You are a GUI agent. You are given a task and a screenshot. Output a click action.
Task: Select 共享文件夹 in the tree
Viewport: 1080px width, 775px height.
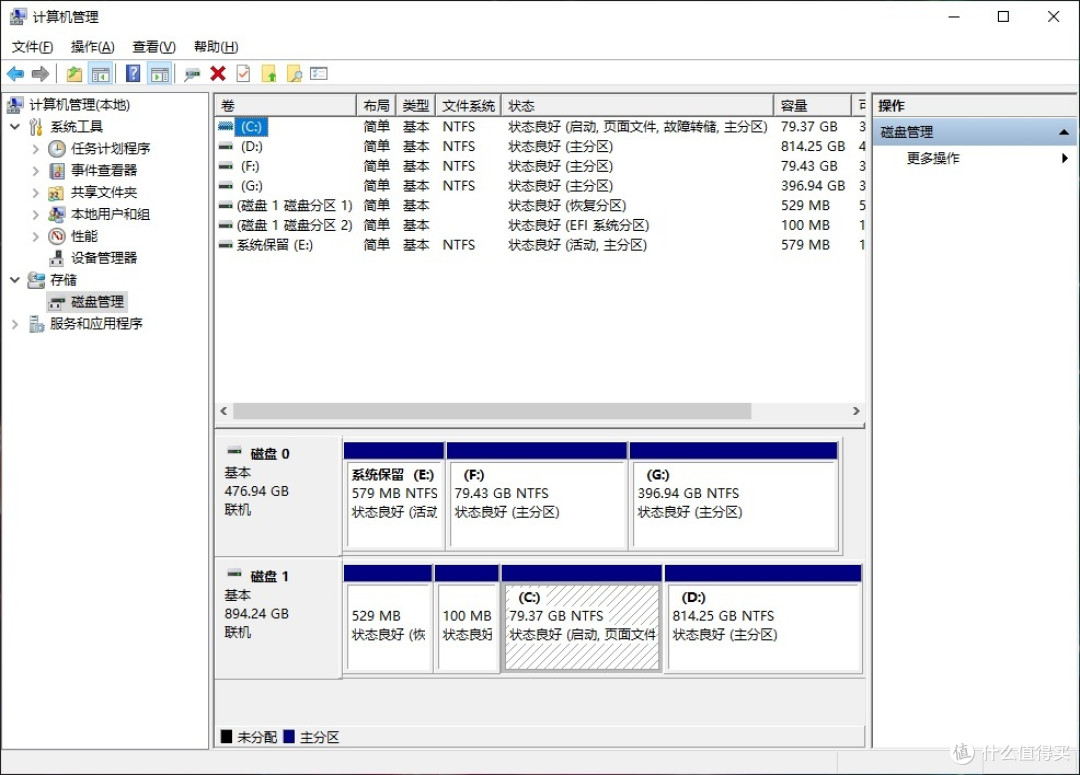(x=103, y=193)
